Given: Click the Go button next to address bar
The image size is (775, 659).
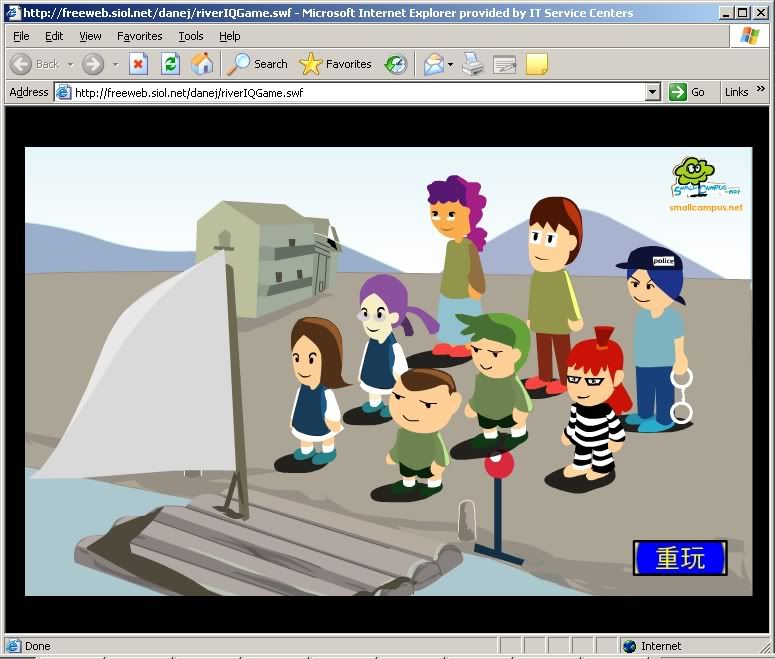Looking at the screenshot, I should point(687,92).
